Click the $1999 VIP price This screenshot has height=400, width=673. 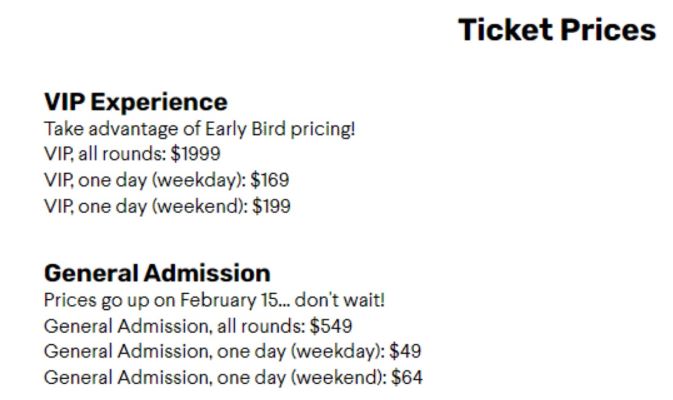196,155
